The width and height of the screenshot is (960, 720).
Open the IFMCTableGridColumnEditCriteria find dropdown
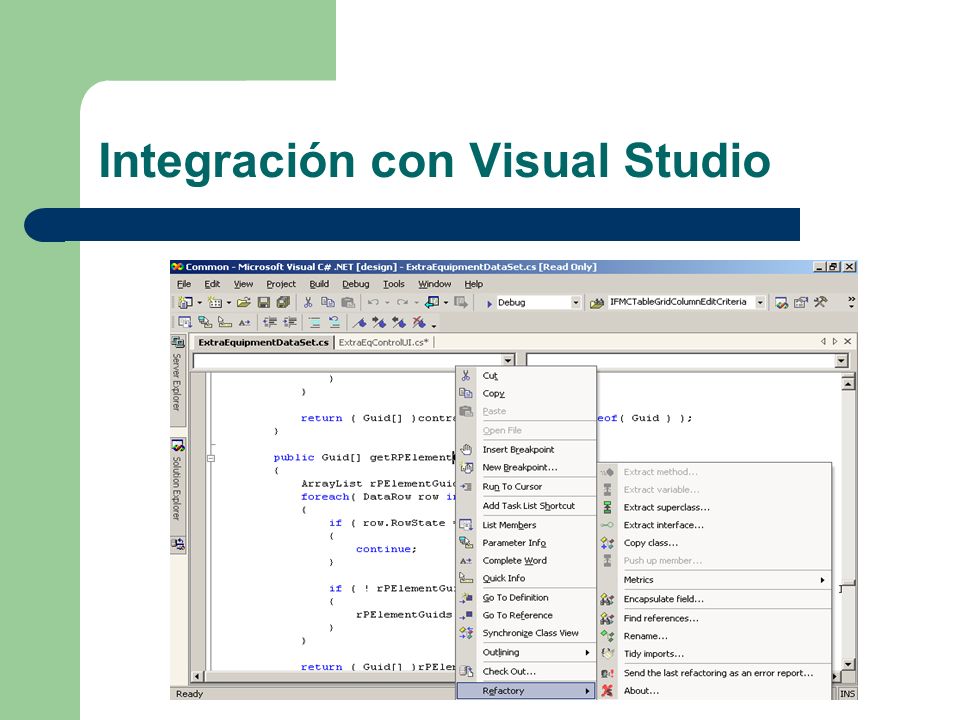pos(760,302)
